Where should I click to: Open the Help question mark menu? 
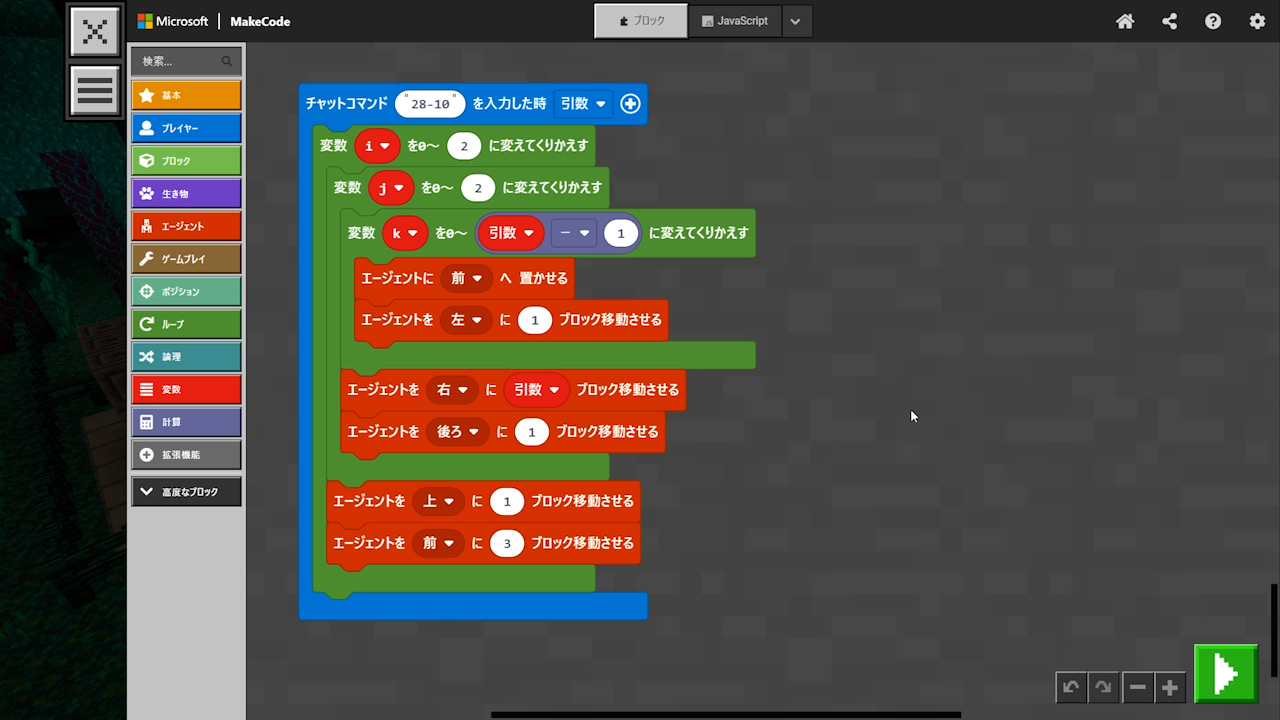coord(1213,21)
